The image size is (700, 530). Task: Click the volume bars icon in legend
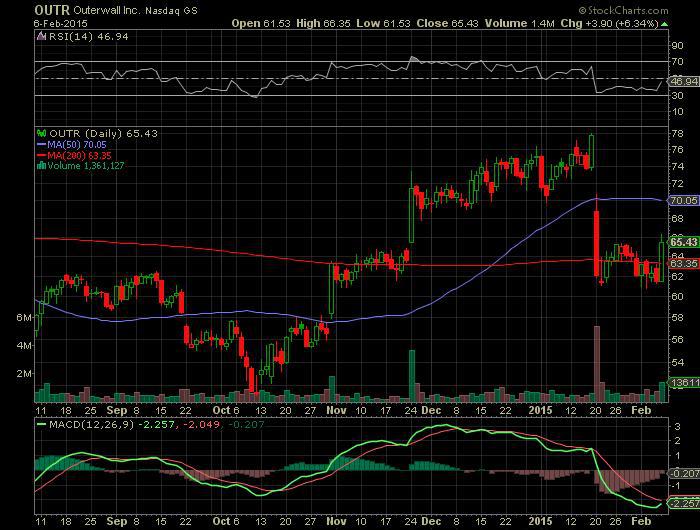pyautogui.click(x=42, y=166)
